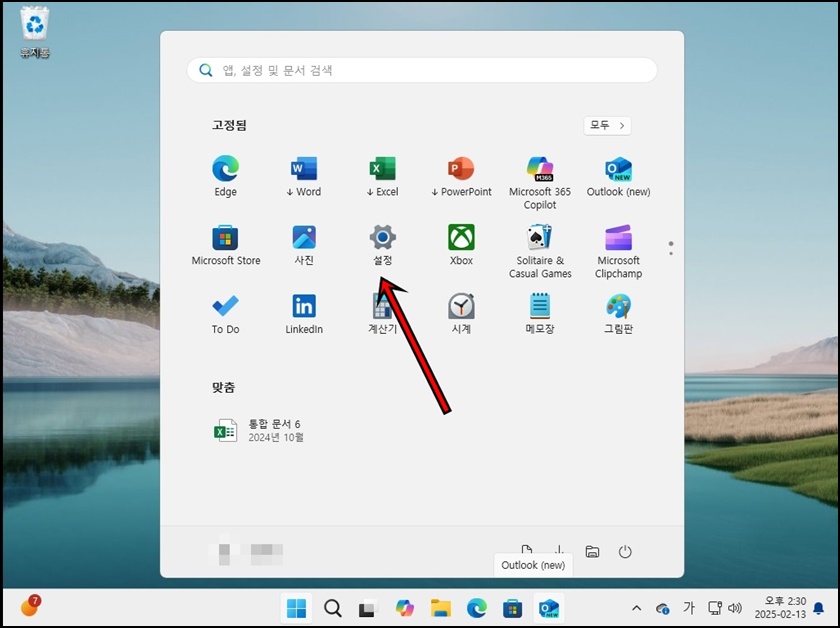Open Microsoft Store pinned app

[226, 245]
